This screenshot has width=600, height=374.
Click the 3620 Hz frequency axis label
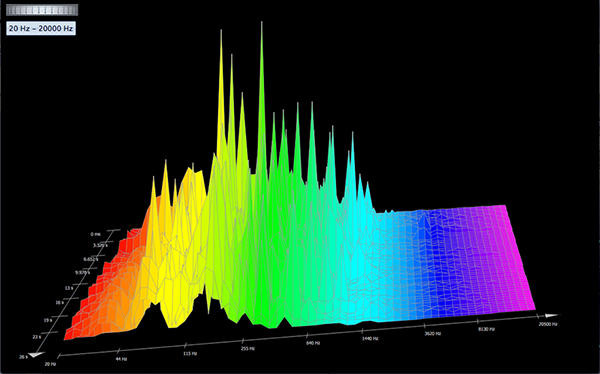pos(433,333)
